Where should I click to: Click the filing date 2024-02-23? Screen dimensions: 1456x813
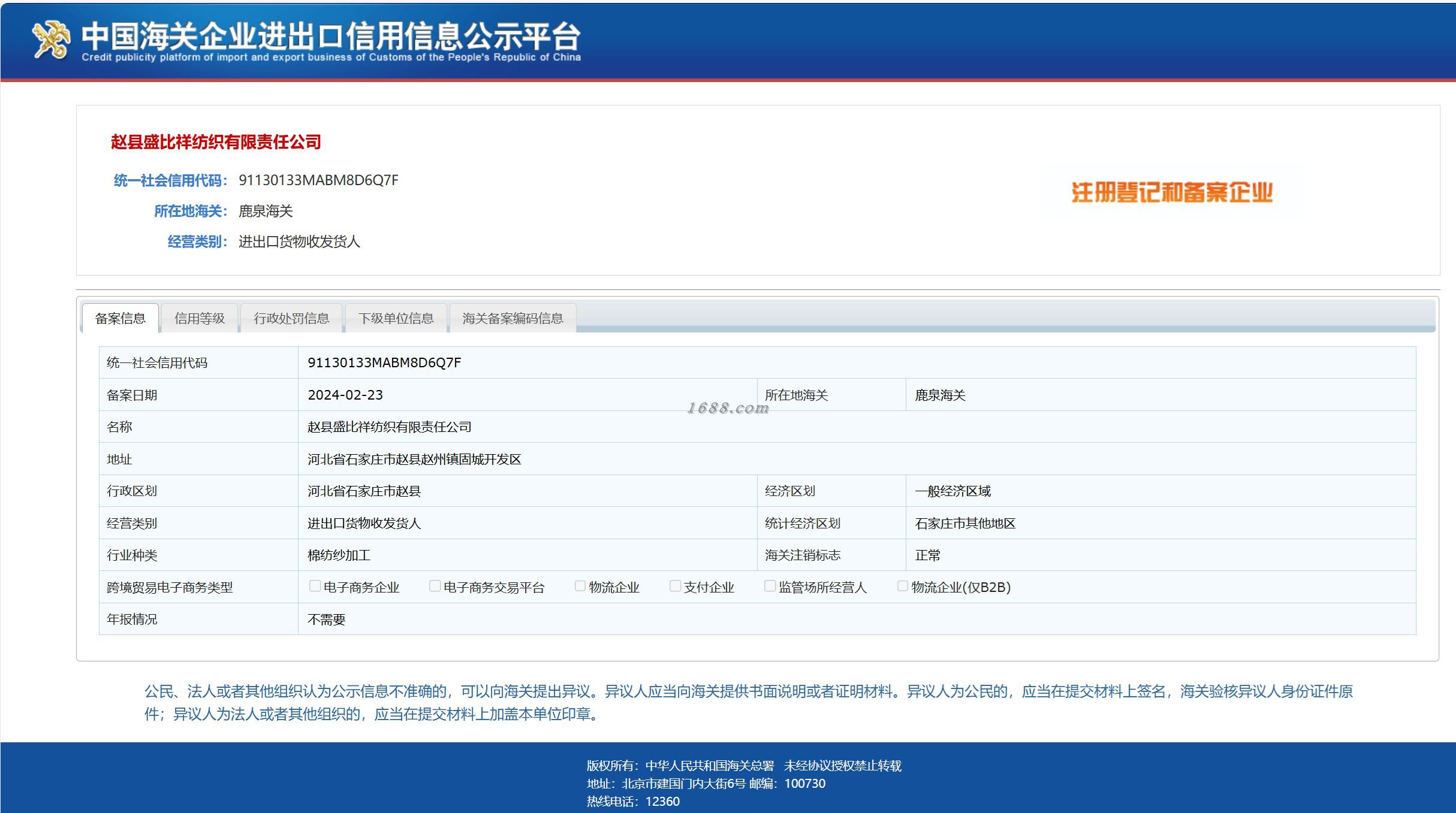point(345,395)
